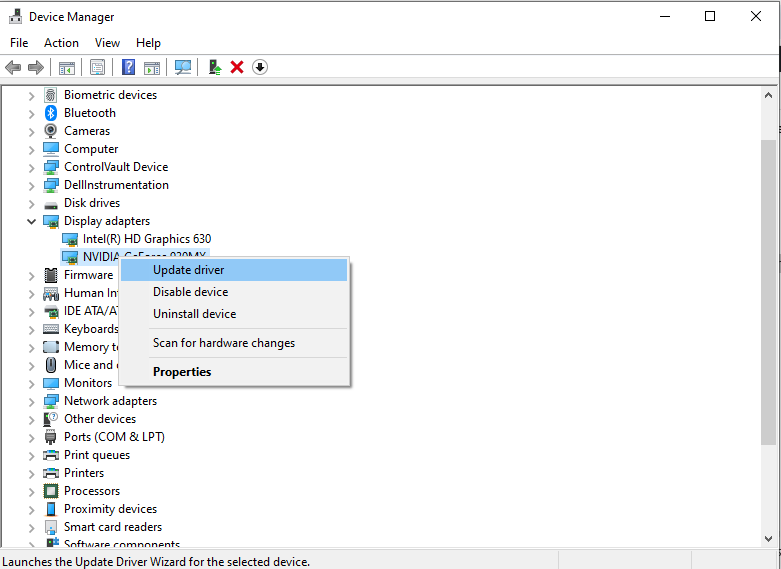Click the Back arrow toolbar icon
The height and width of the screenshot is (569, 781).
pyautogui.click(x=13, y=67)
